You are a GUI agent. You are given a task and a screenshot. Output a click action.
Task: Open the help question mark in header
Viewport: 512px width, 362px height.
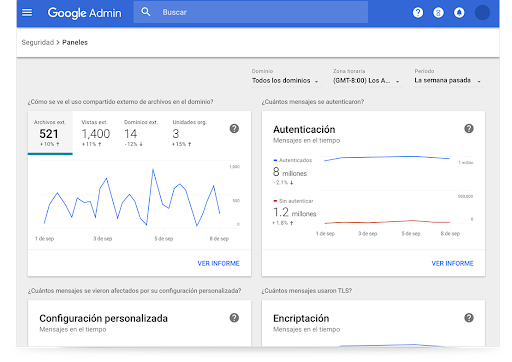pyautogui.click(x=418, y=13)
